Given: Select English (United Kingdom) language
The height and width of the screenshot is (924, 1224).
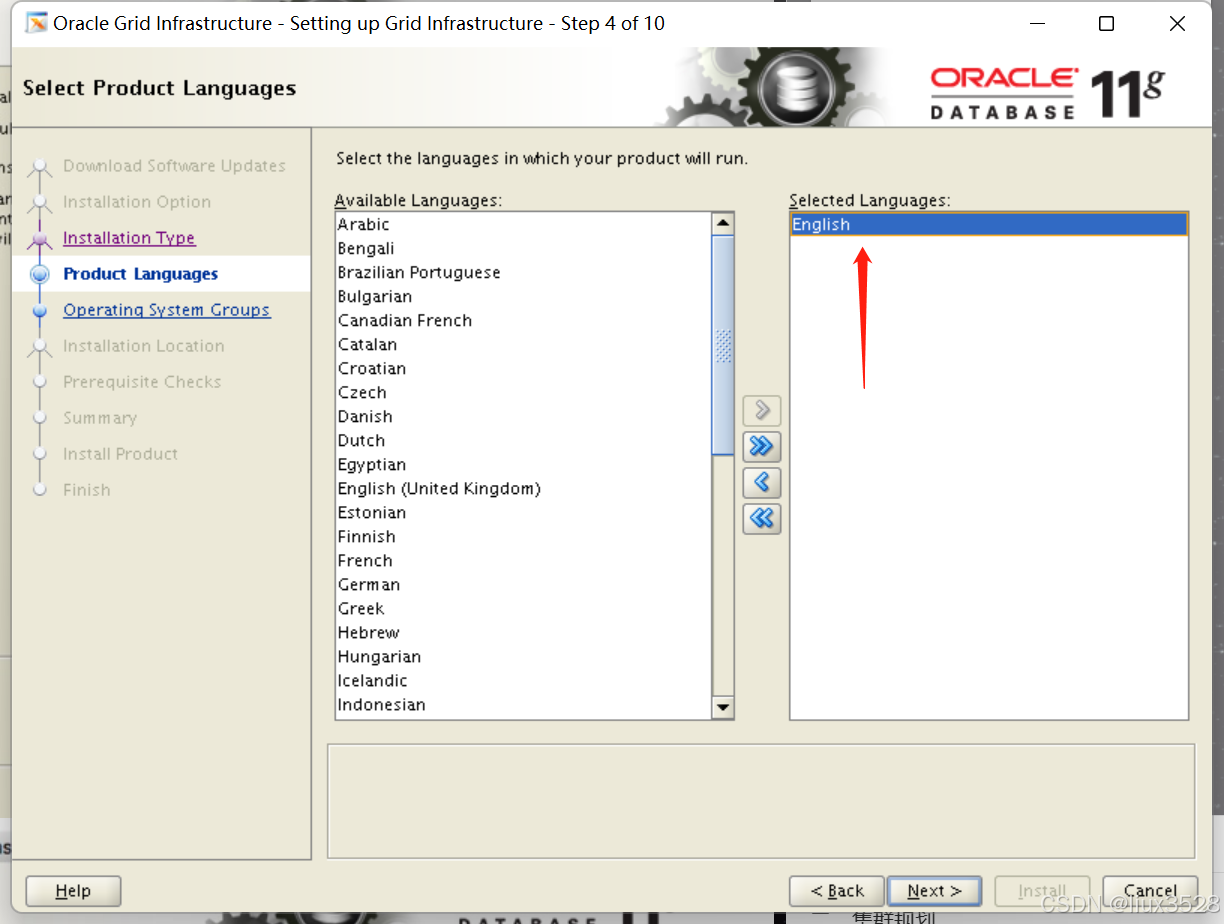Looking at the screenshot, I should [523, 489].
